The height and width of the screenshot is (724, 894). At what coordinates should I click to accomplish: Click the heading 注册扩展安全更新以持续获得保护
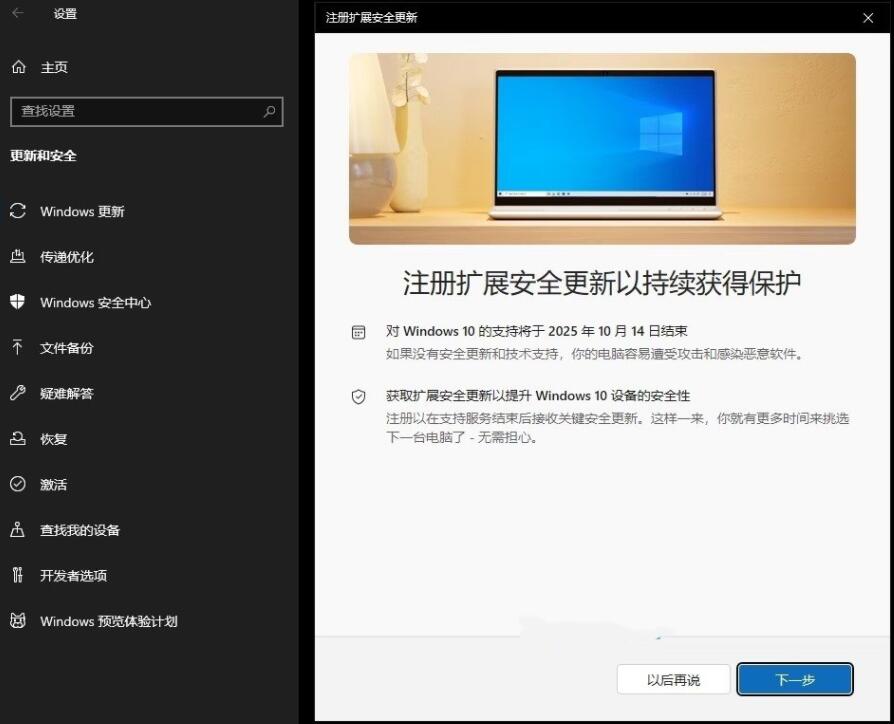pyautogui.click(x=602, y=283)
